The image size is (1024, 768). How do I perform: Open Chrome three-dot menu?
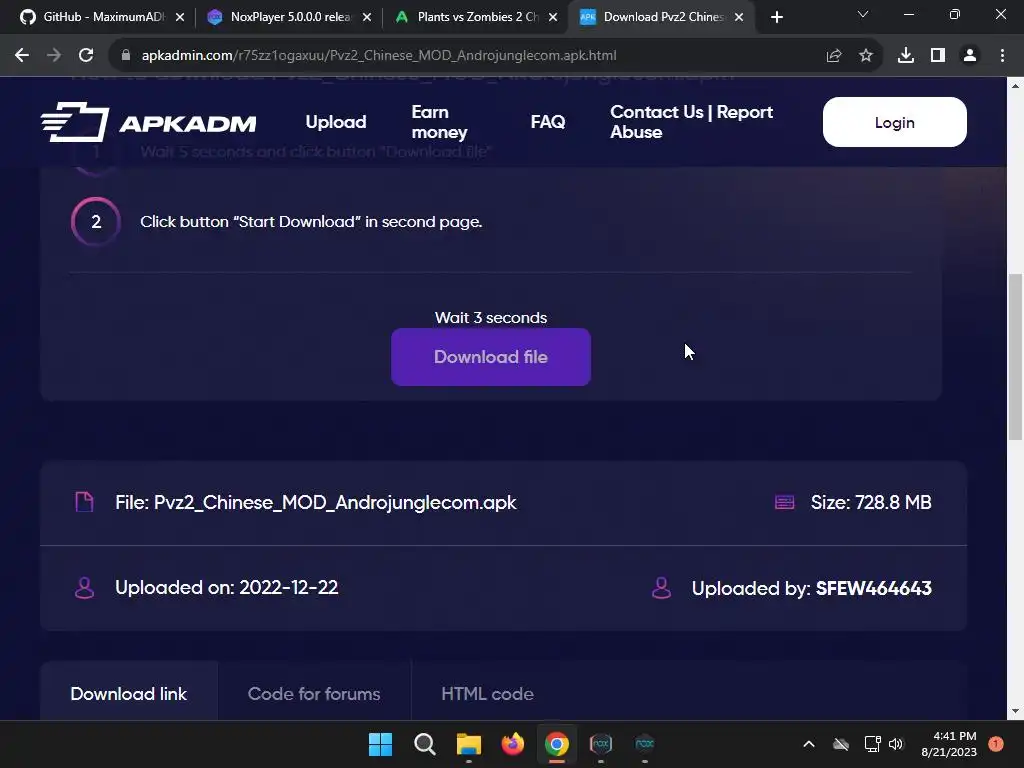point(1002,56)
